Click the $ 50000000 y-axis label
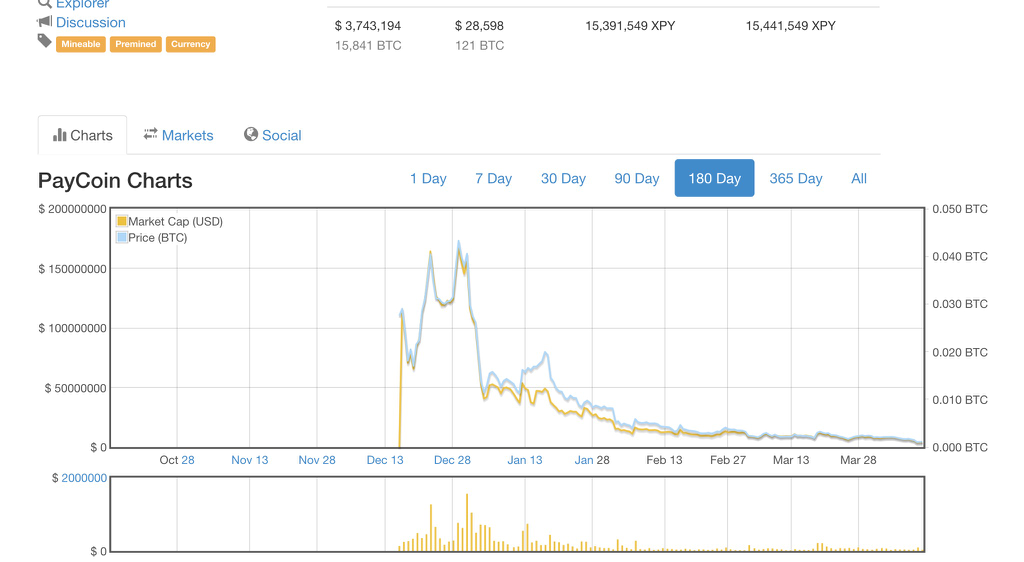The height and width of the screenshot is (562, 1024). 75,388
